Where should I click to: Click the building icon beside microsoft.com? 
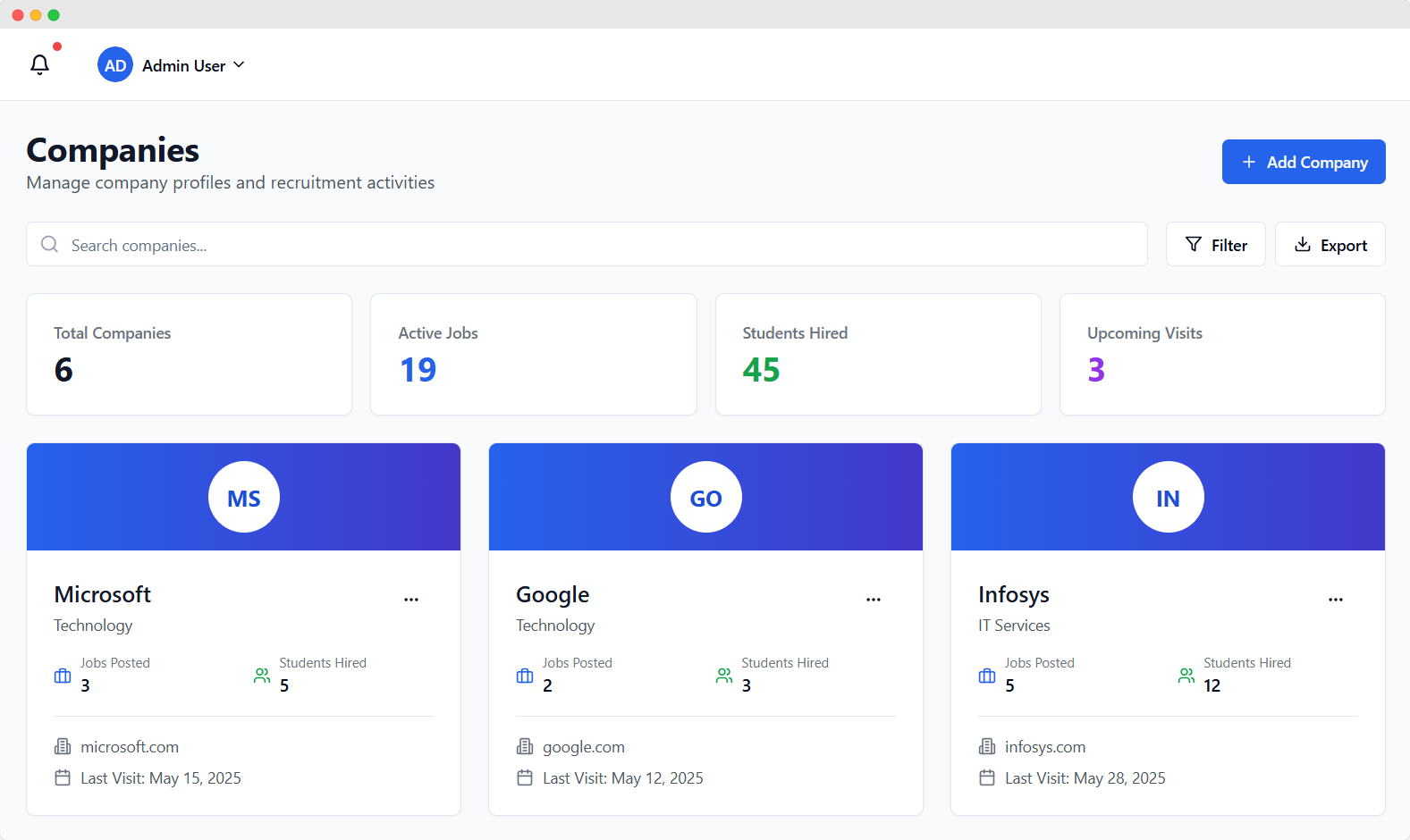(63, 746)
